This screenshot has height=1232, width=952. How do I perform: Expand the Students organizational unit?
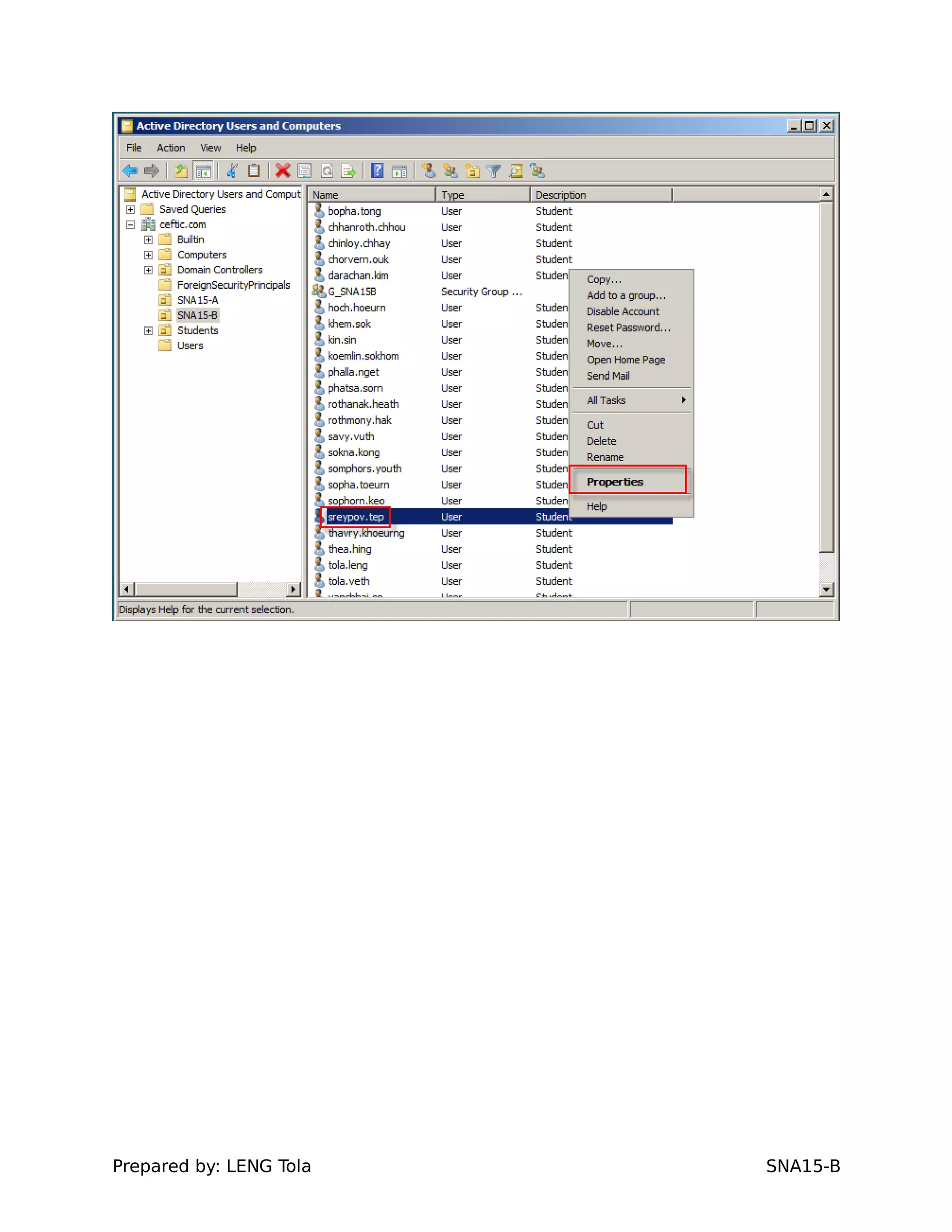click(x=148, y=331)
